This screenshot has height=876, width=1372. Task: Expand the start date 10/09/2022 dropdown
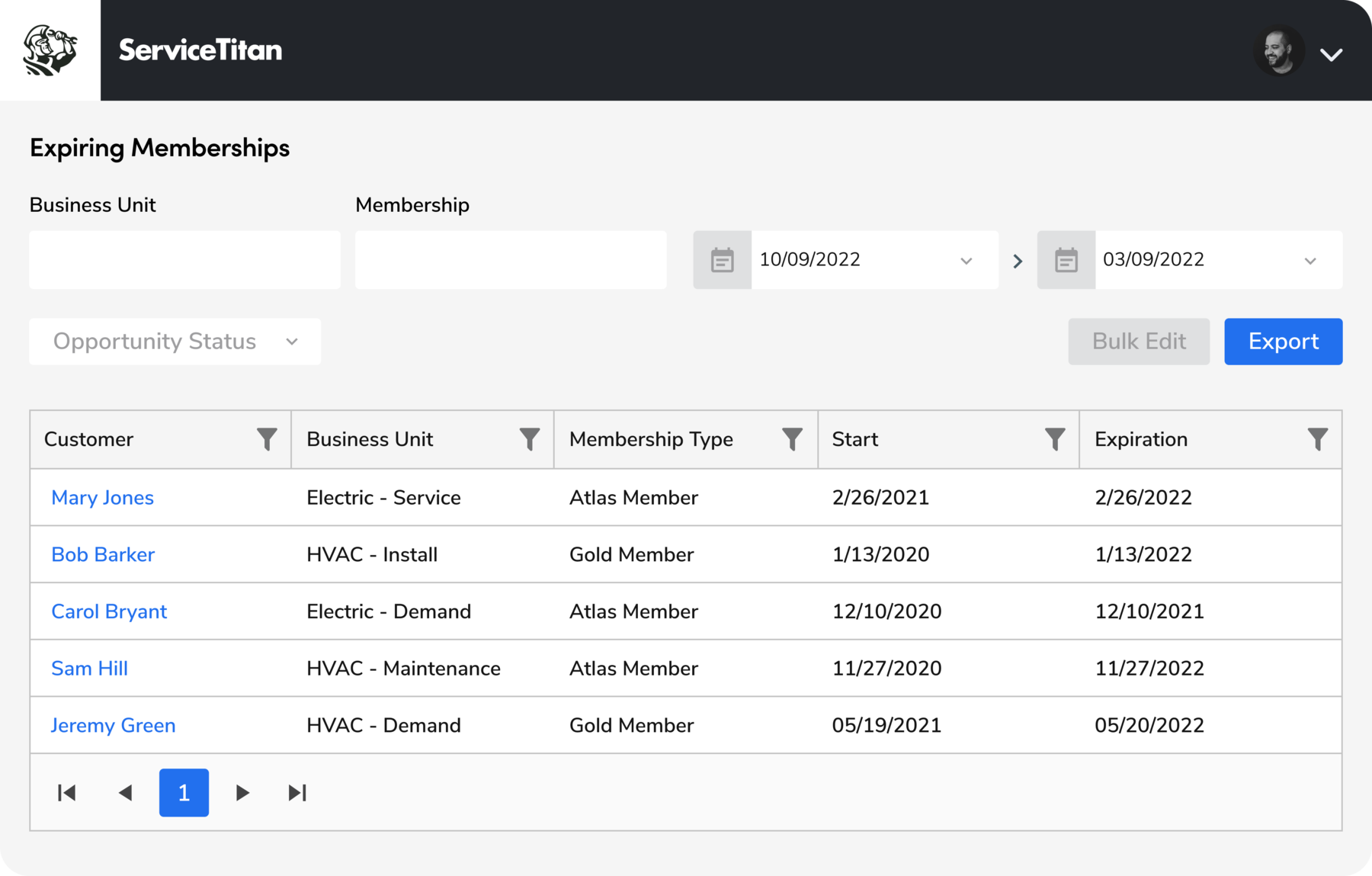966,260
